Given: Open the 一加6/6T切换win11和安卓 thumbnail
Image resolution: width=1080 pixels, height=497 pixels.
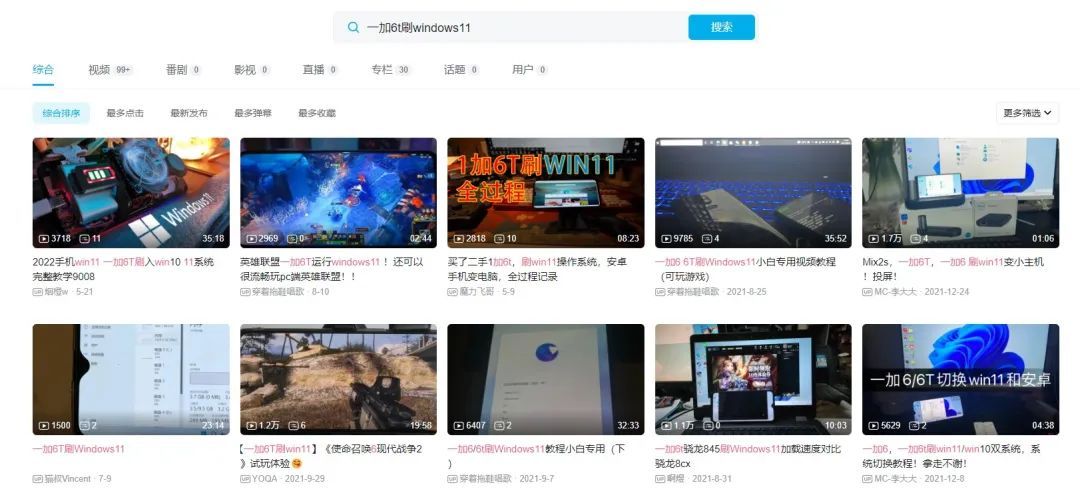Looking at the screenshot, I should click(x=960, y=379).
